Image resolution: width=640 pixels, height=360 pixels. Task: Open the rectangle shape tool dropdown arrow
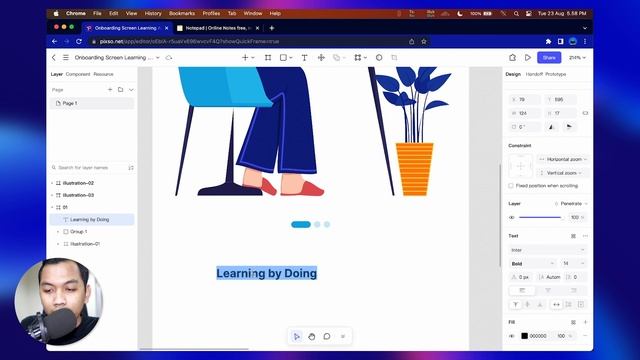click(x=291, y=58)
